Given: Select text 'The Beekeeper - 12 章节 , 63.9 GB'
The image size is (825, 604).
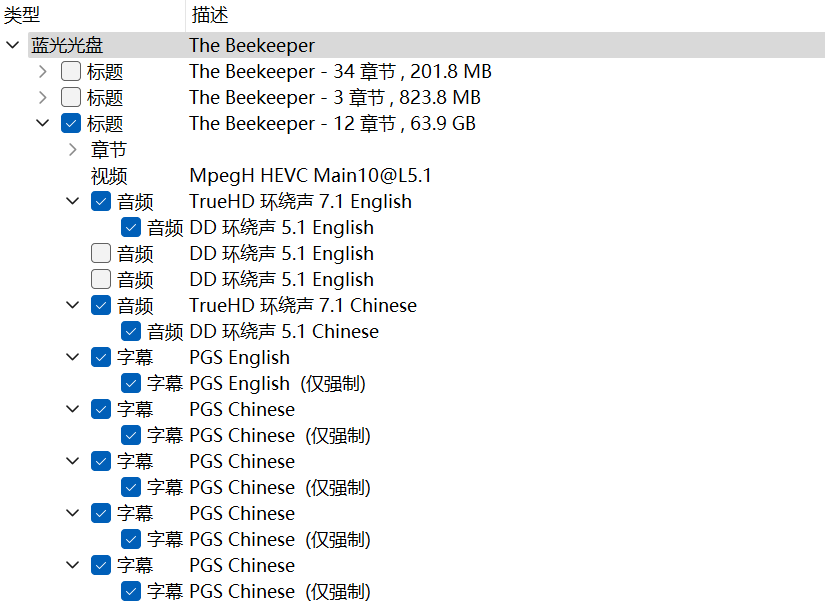Looking at the screenshot, I should click(x=333, y=124).
